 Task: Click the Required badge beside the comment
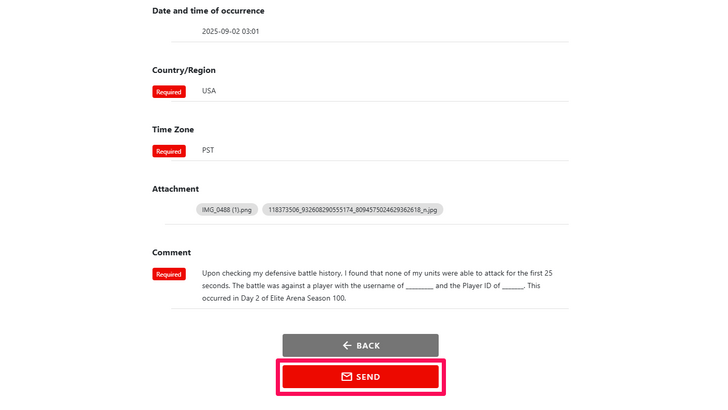coord(169,274)
